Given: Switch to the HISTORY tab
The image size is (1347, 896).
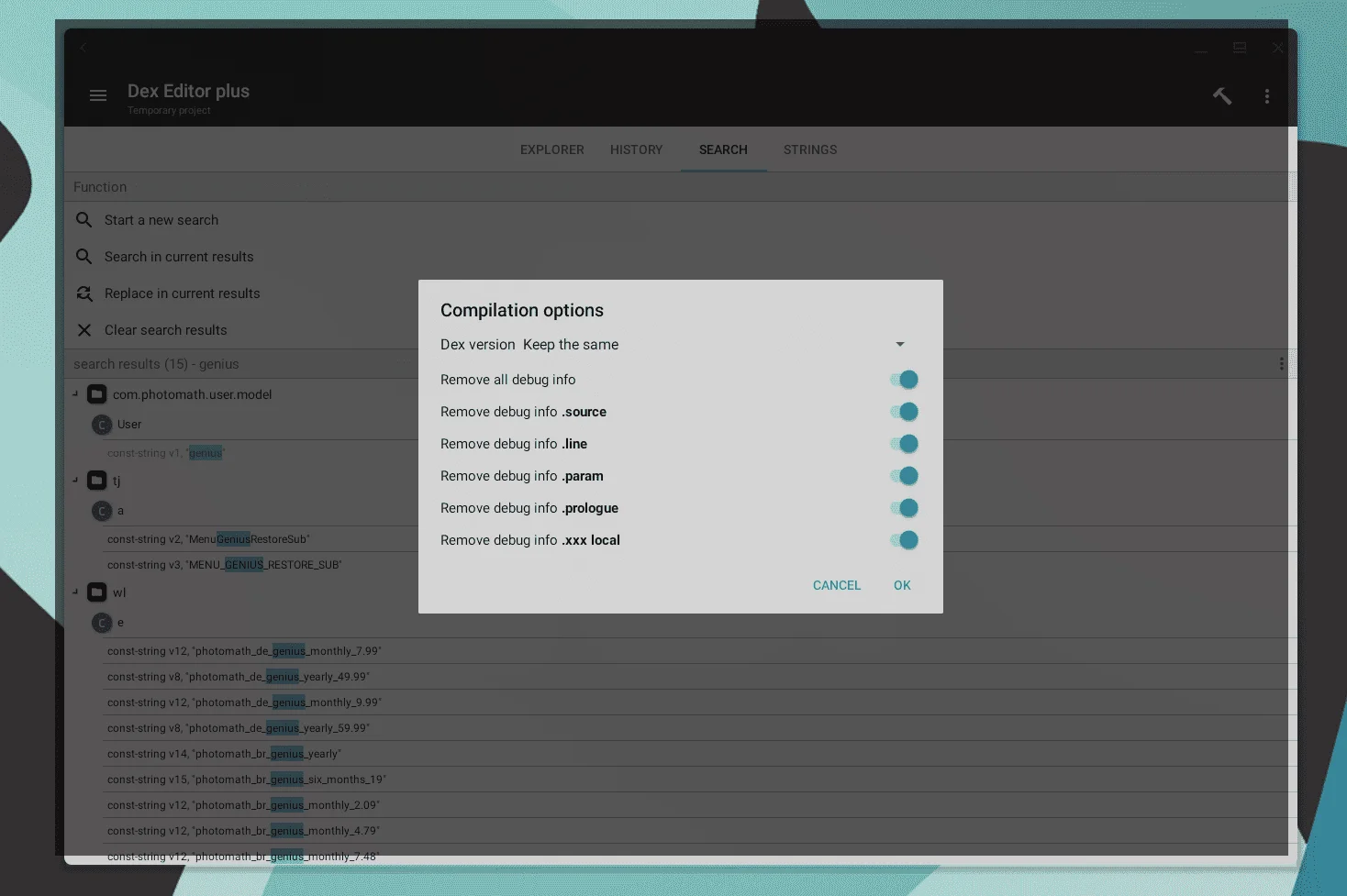Looking at the screenshot, I should pos(637,149).
